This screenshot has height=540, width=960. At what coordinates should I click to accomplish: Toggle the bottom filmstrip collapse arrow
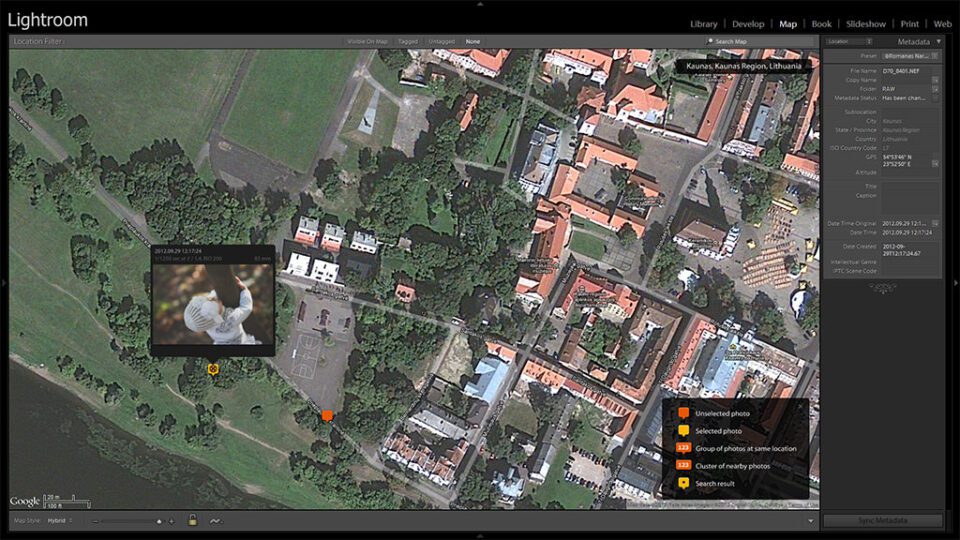tap(480, 536)
